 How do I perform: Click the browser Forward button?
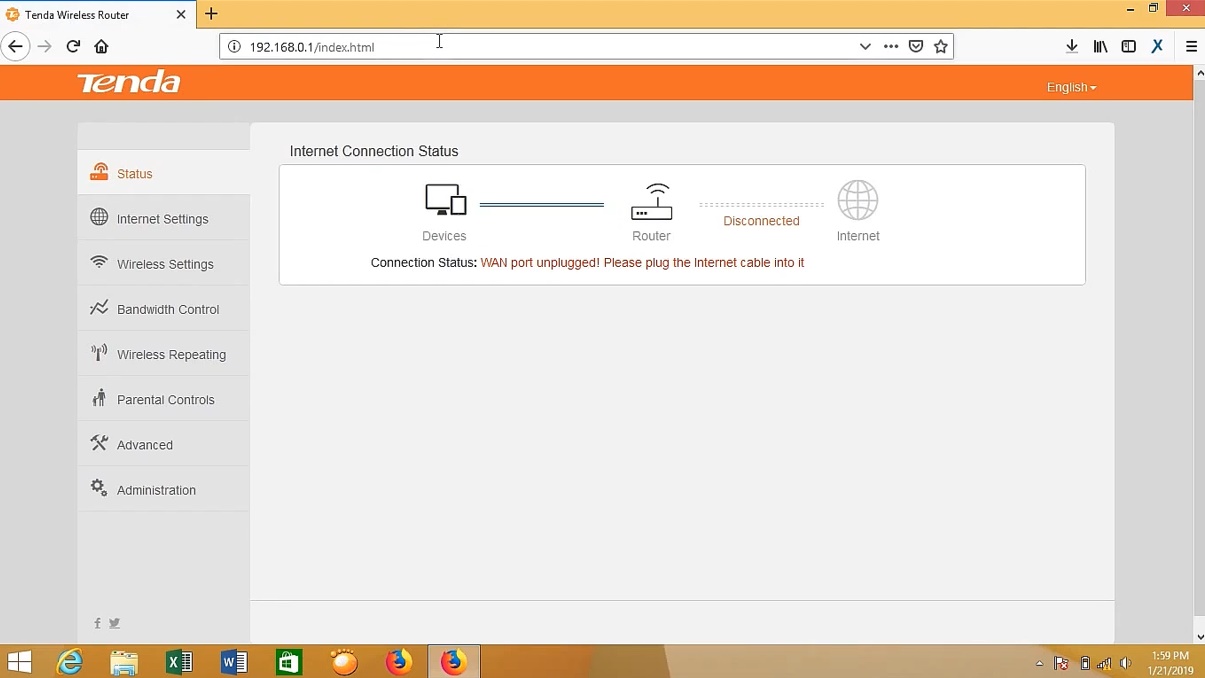coord(44,46)
